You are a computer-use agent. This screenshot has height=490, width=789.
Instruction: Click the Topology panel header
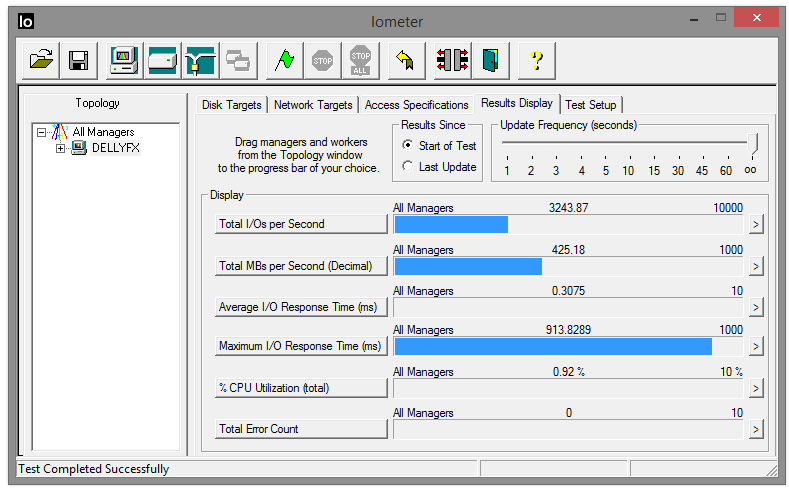98,103
